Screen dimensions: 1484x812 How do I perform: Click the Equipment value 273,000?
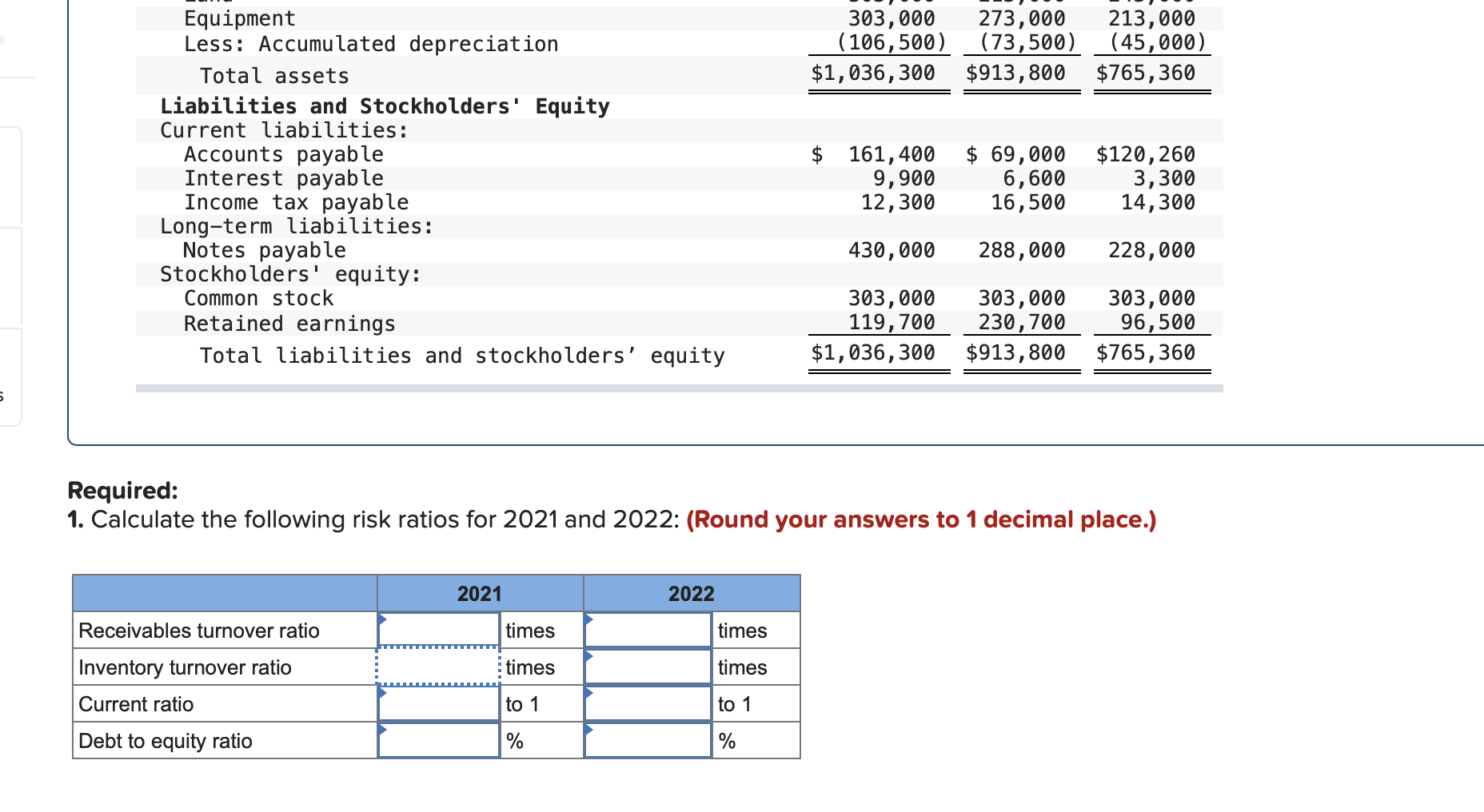coord(1022,18)
